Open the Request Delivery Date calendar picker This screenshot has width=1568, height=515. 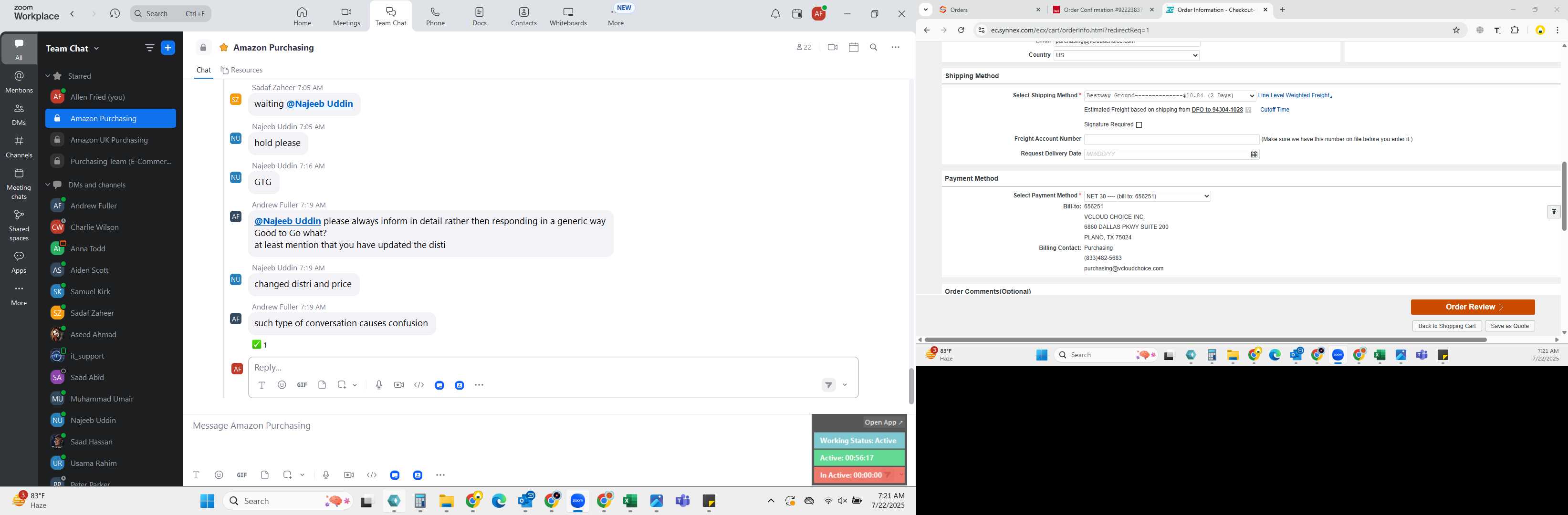1254,154
